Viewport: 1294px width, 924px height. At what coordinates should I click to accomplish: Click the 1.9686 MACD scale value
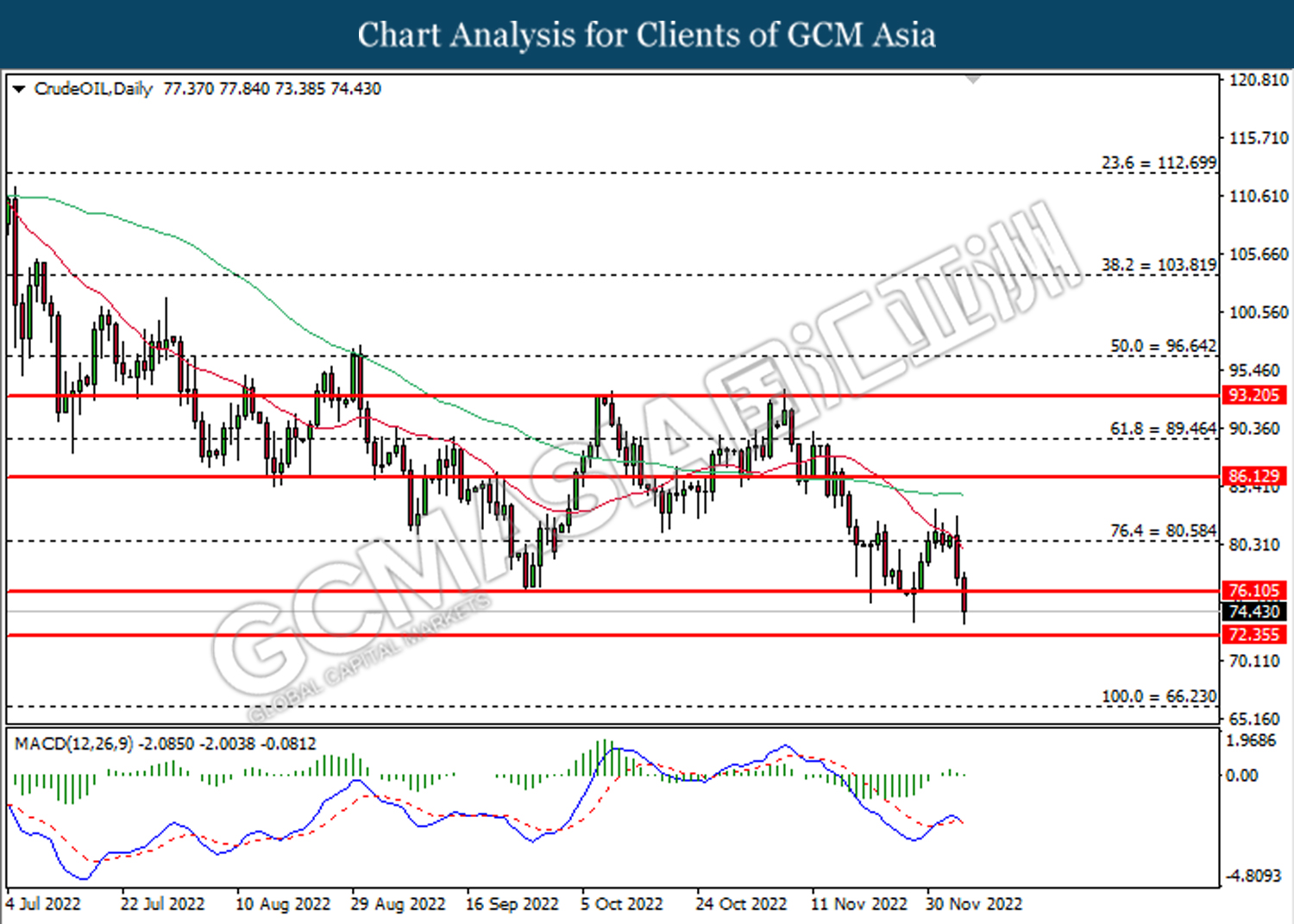tap(1251, 741)
